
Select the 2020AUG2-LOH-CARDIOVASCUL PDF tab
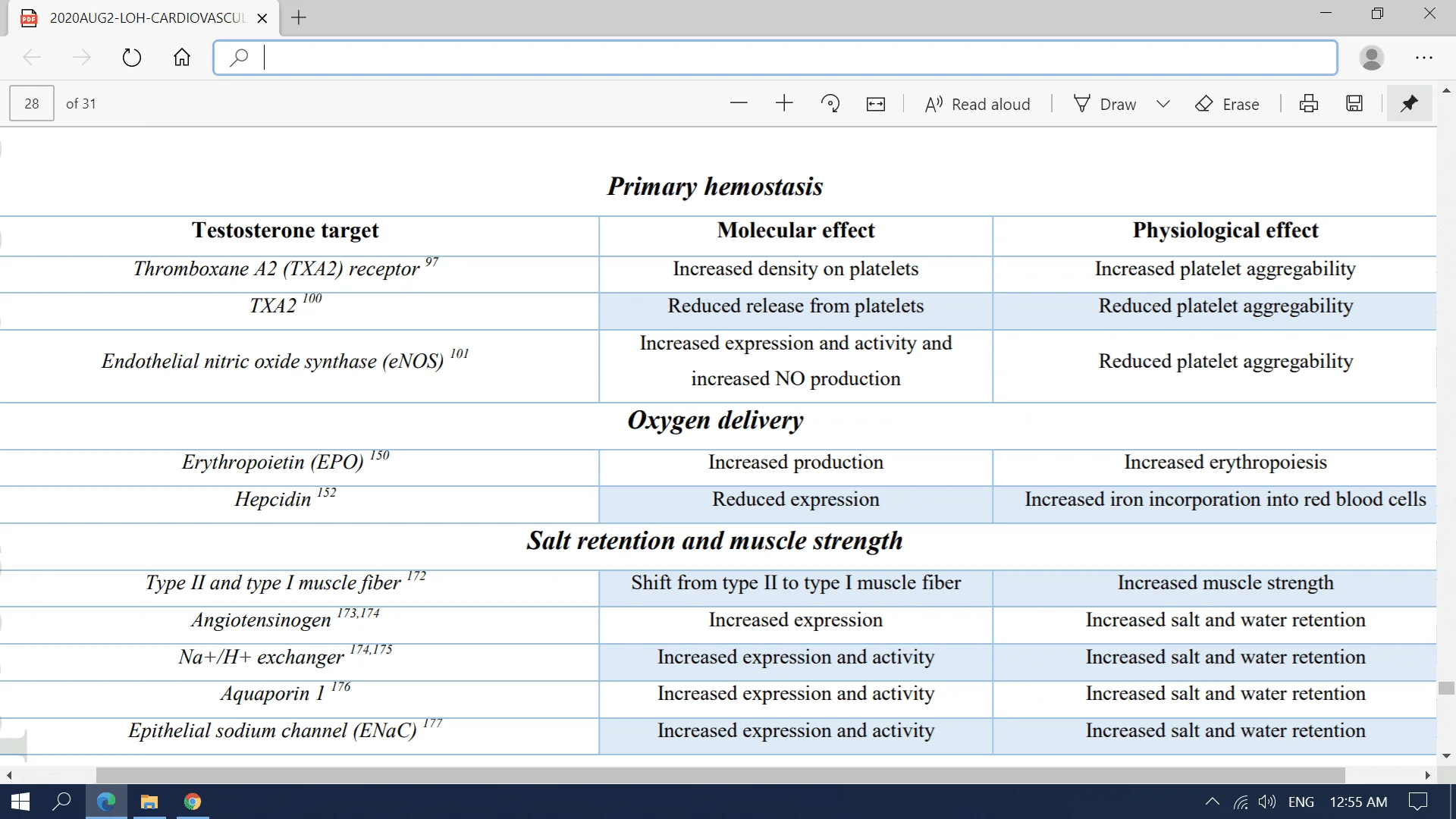pyautogui.click(x=144, y=18)
